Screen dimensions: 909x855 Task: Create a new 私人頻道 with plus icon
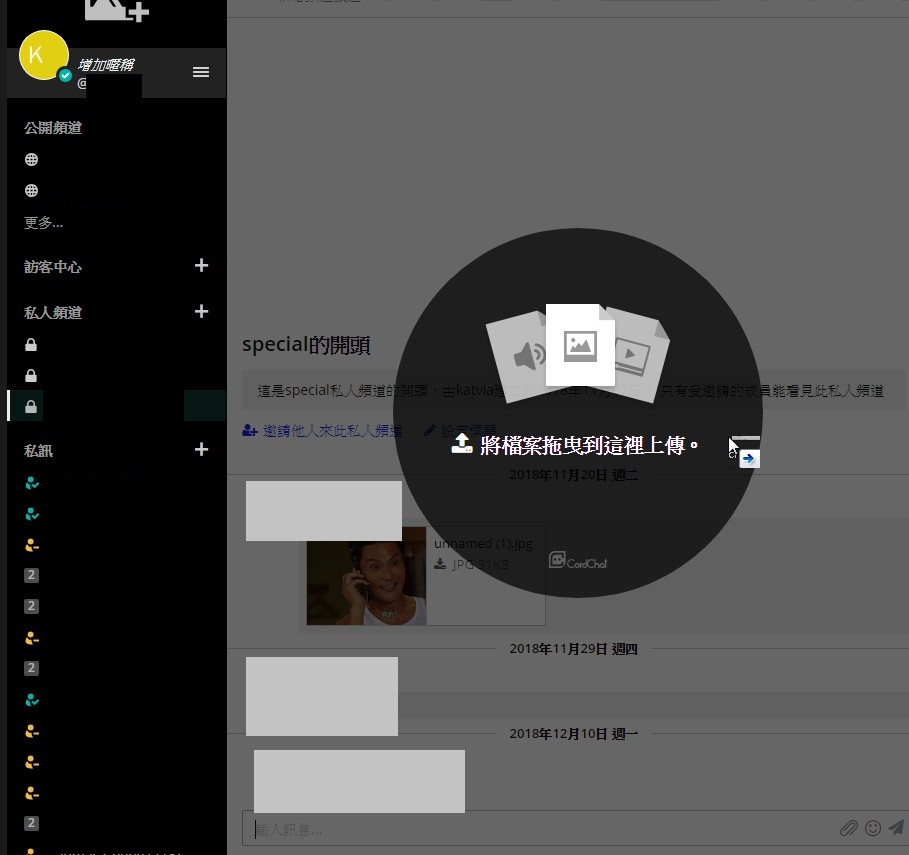coord(201,311)
